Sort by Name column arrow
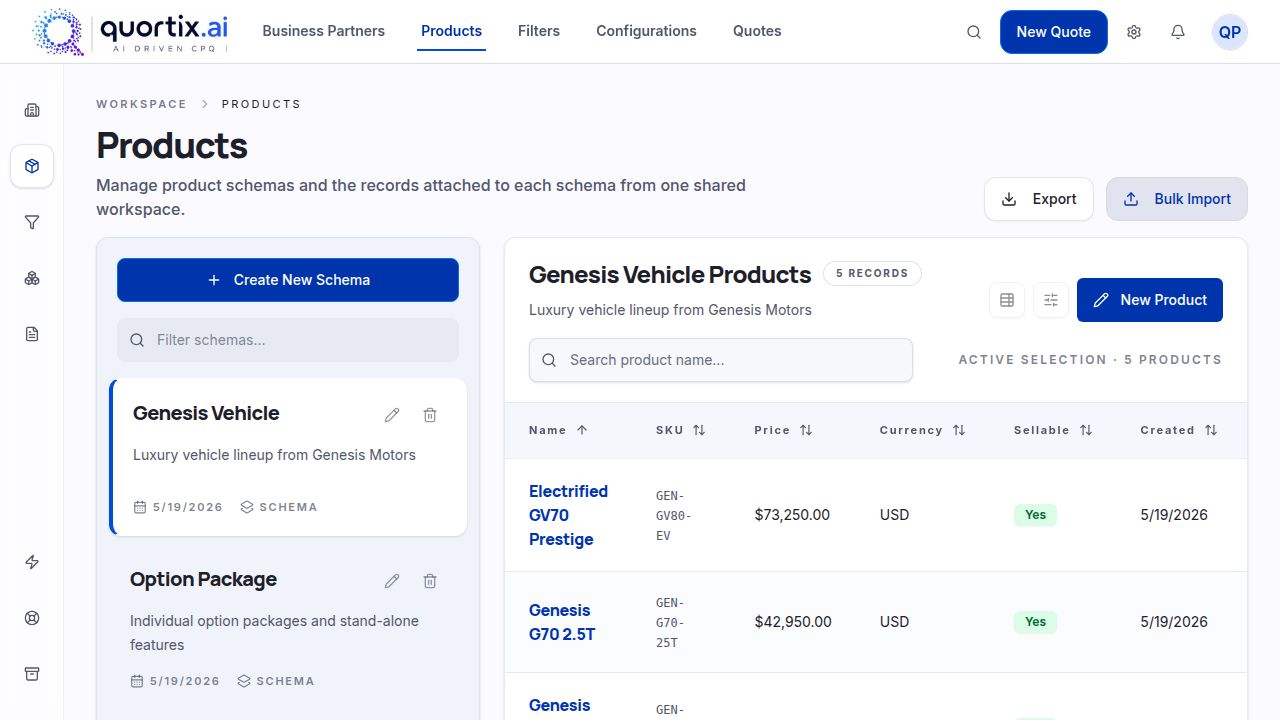The image size is (1280, 720). click(x=582, y=430)
